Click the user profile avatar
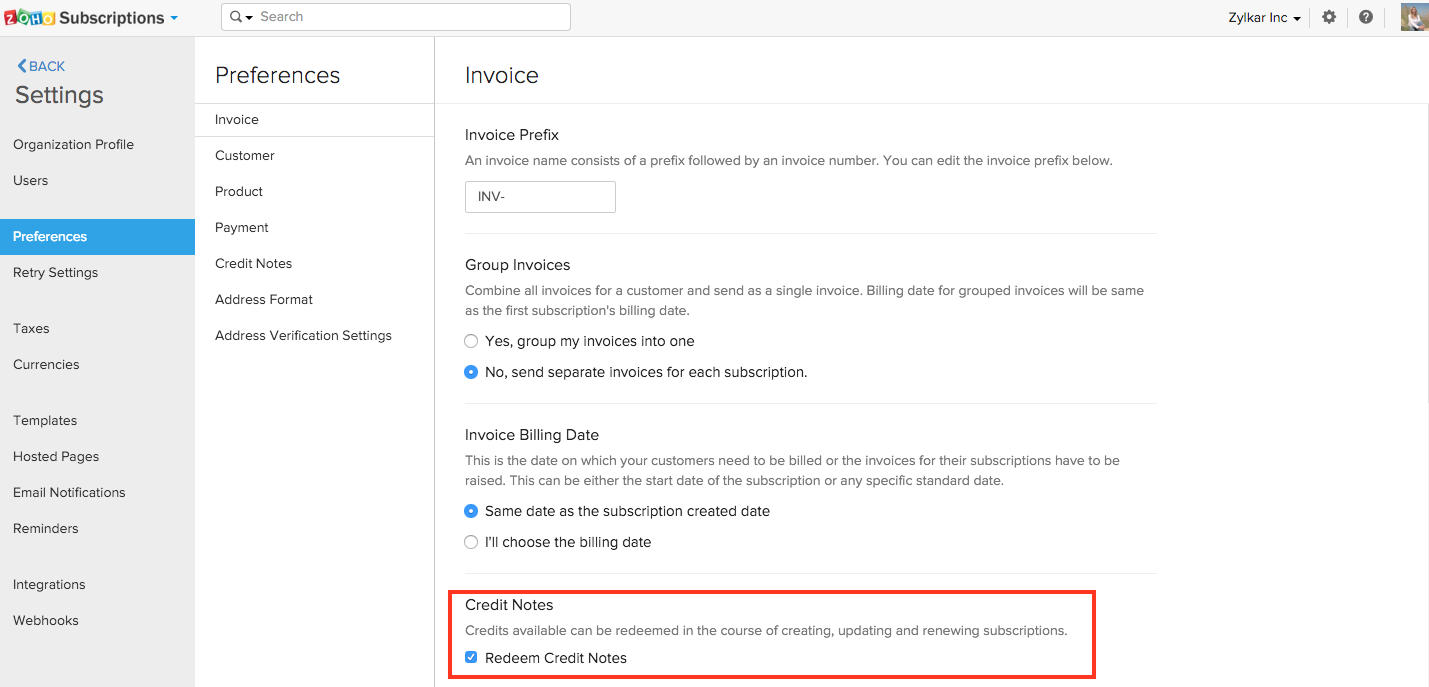Screen dimensions: 1429x687 (x=1414, y=17)
